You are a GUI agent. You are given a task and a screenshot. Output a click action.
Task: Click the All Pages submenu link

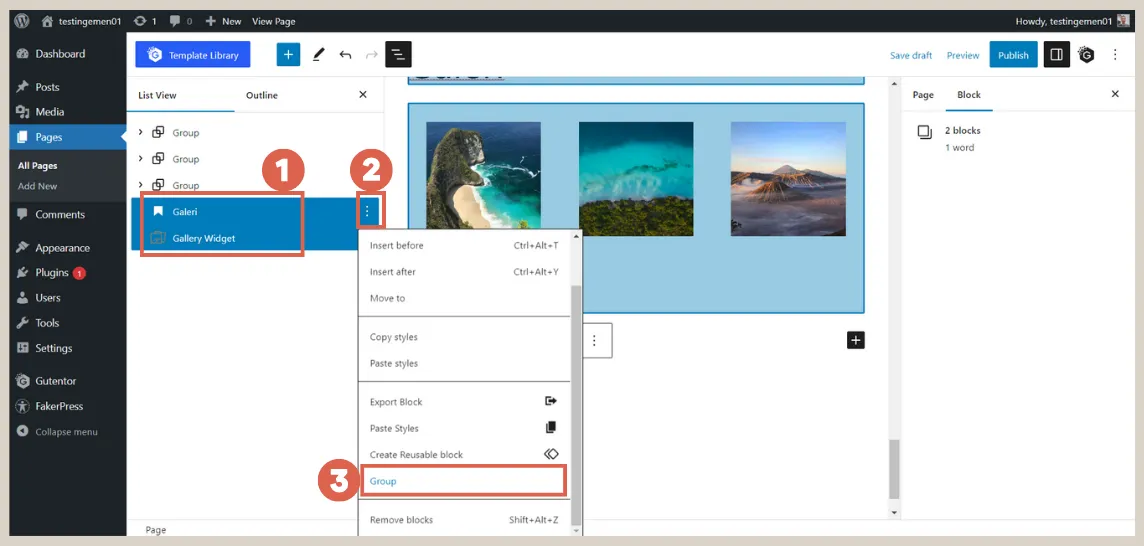click(37, 166)
